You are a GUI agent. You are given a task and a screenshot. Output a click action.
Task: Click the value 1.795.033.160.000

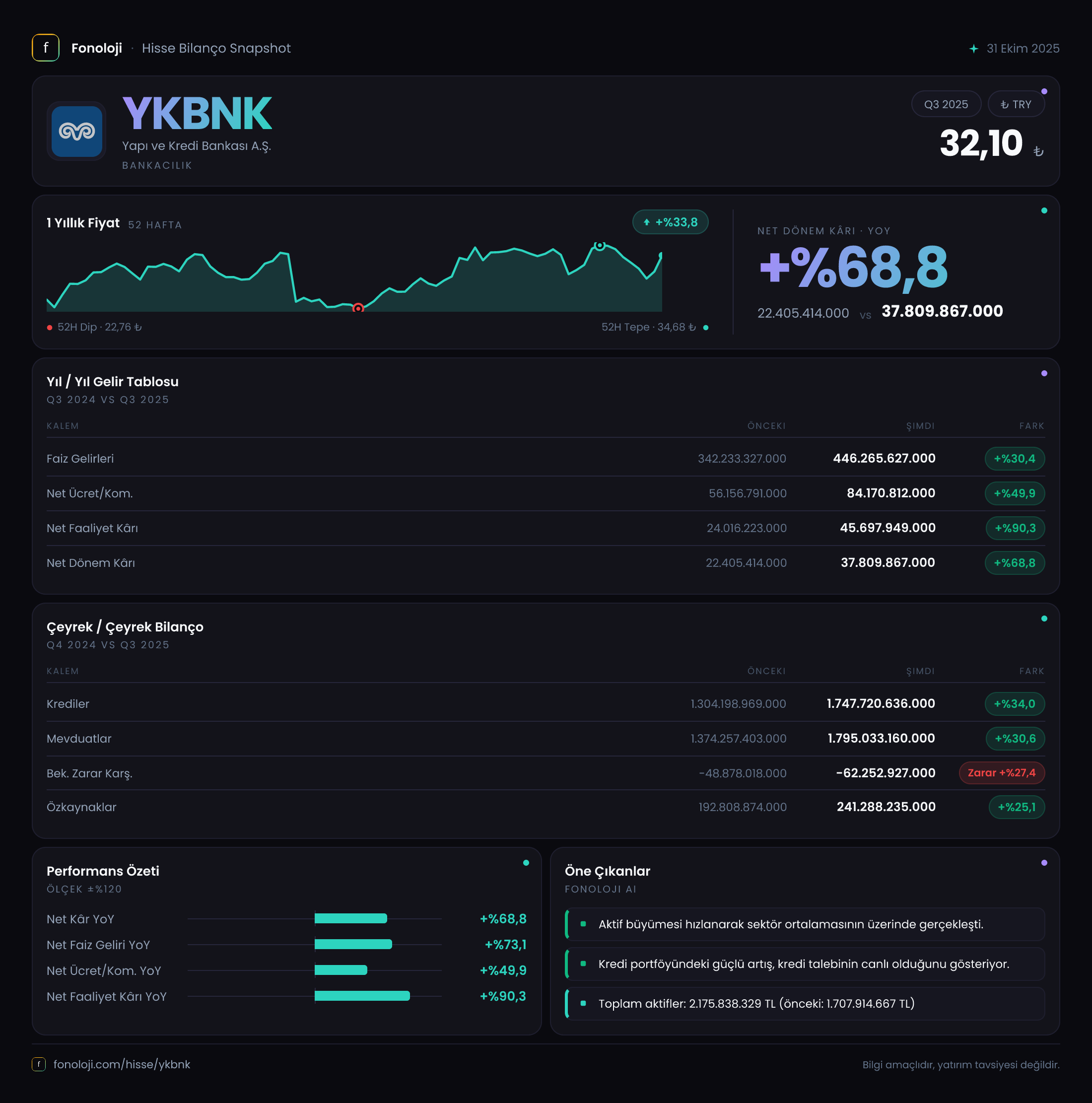pos(882,739)
